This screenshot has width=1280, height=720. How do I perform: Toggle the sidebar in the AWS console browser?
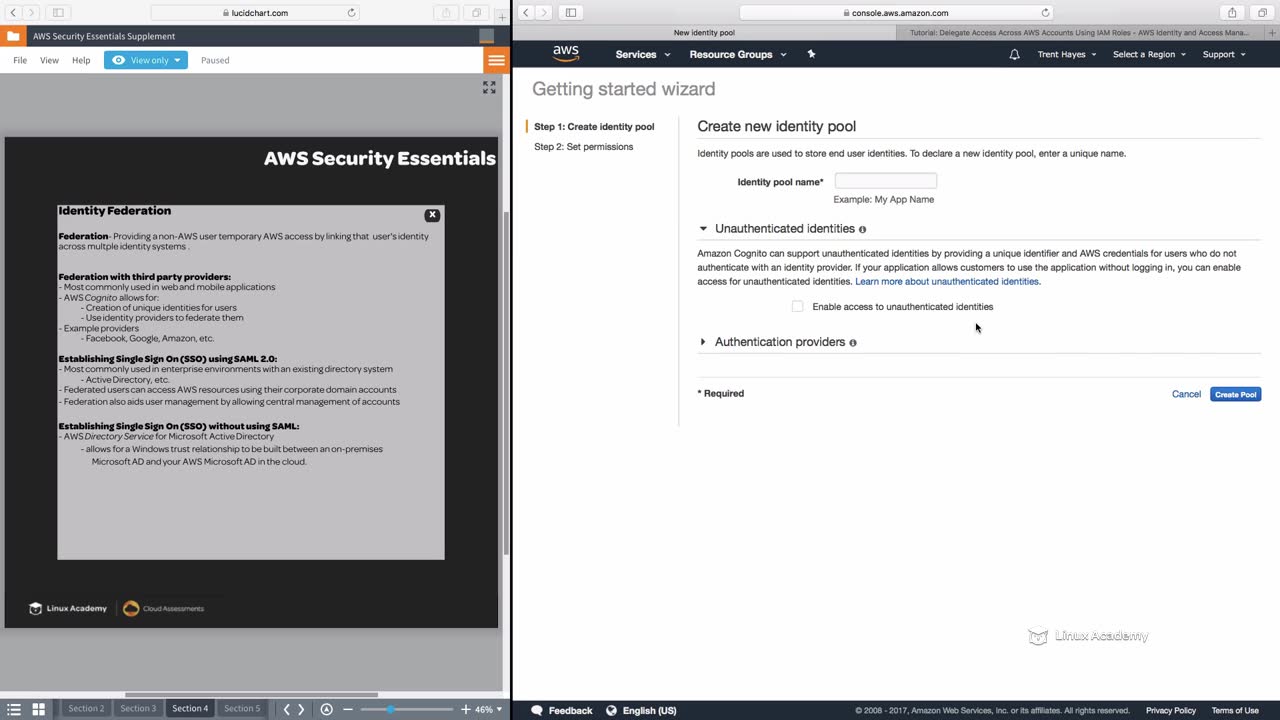coord(571,13)
